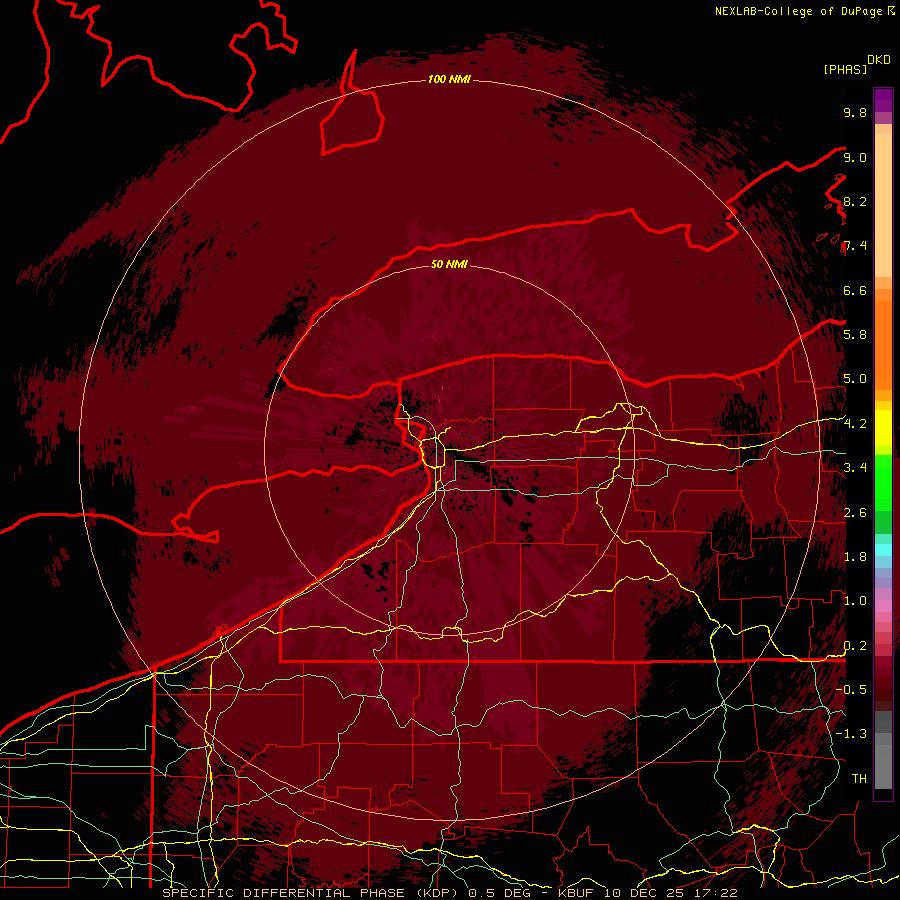The height and width of the screenshot is (900, 900).
Task: Click the 50 NMI range ring label
Action: coord(449,264)
